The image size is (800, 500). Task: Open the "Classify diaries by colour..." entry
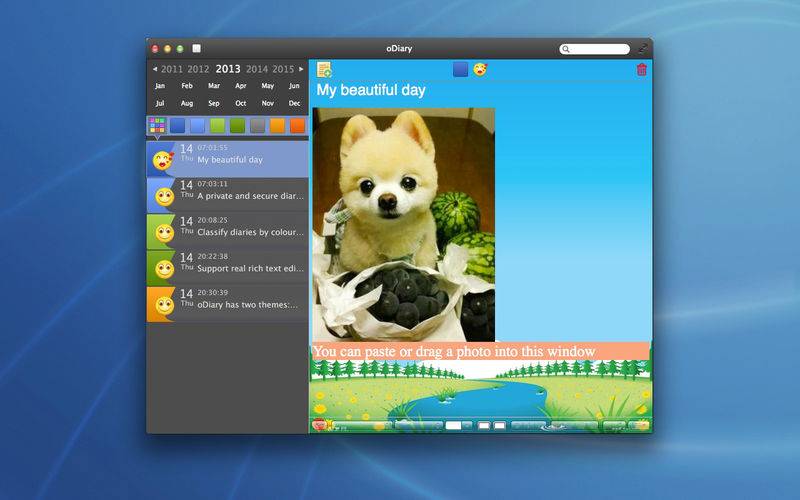(228, 232)
